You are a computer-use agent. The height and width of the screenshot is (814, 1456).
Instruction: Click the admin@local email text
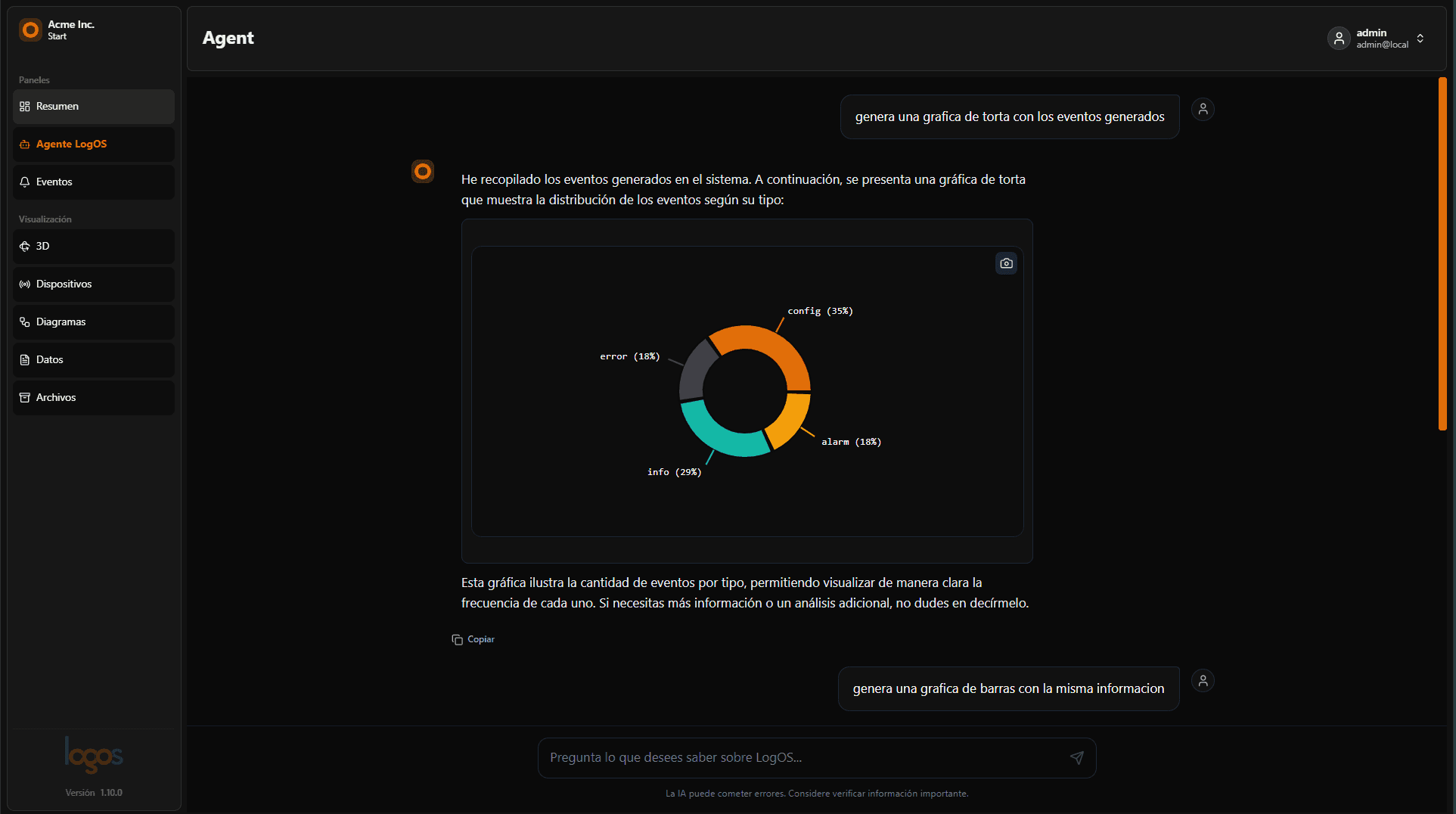click(x=1382, y=45)
